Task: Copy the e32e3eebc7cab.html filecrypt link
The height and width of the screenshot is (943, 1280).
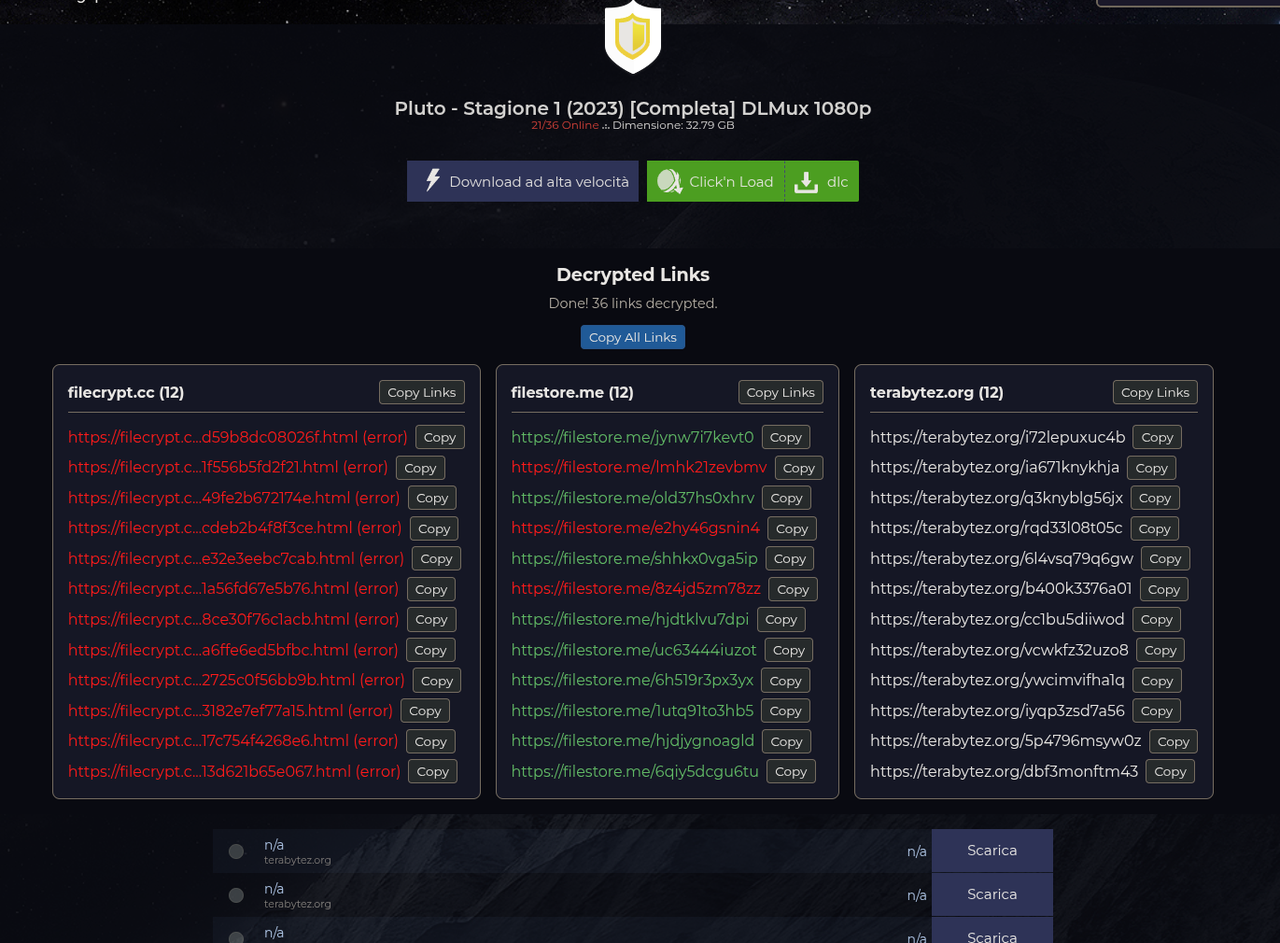Action: tap(437, 558)
